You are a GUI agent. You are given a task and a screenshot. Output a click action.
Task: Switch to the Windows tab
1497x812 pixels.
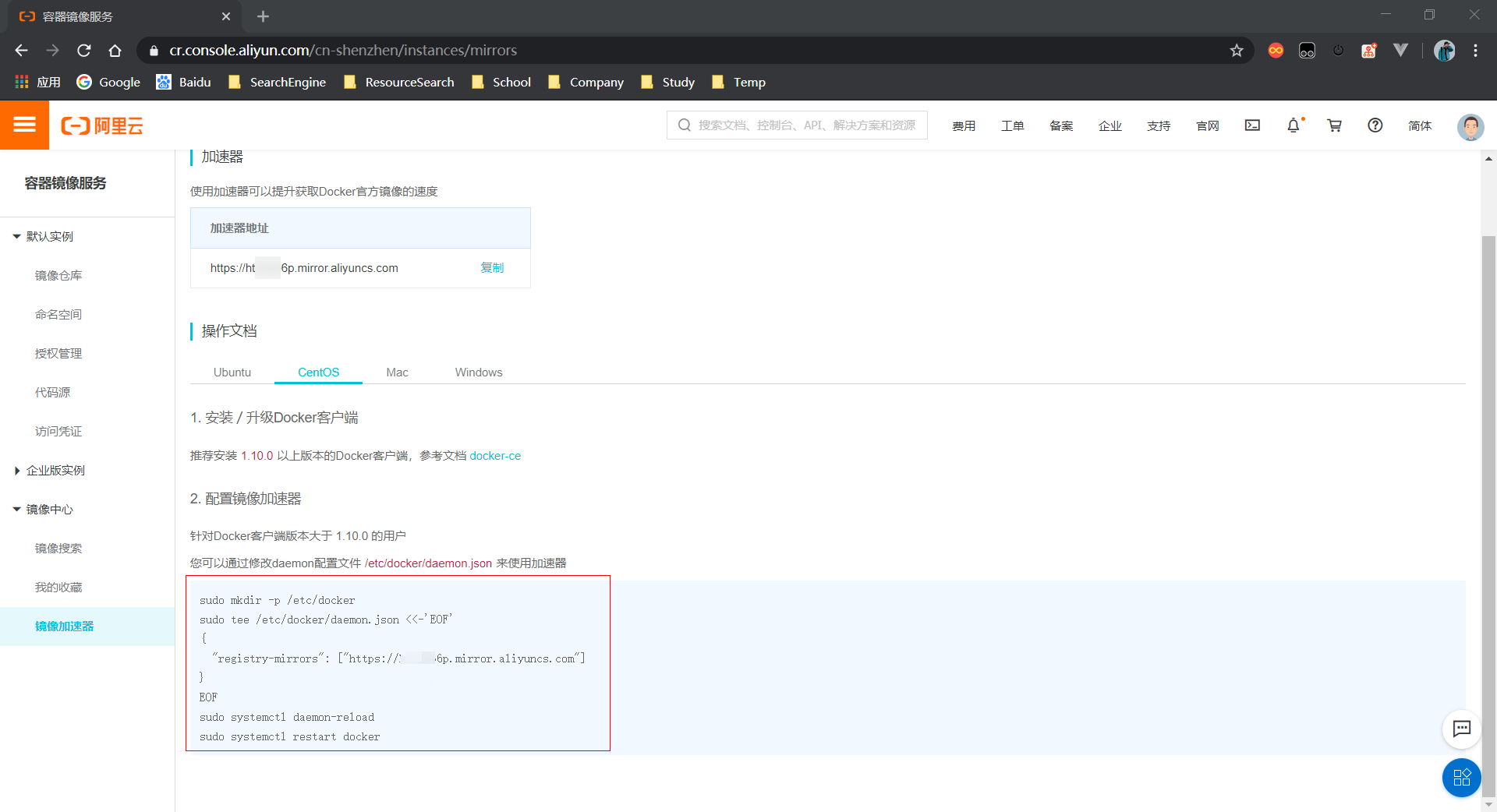click(x=479, y=372)
